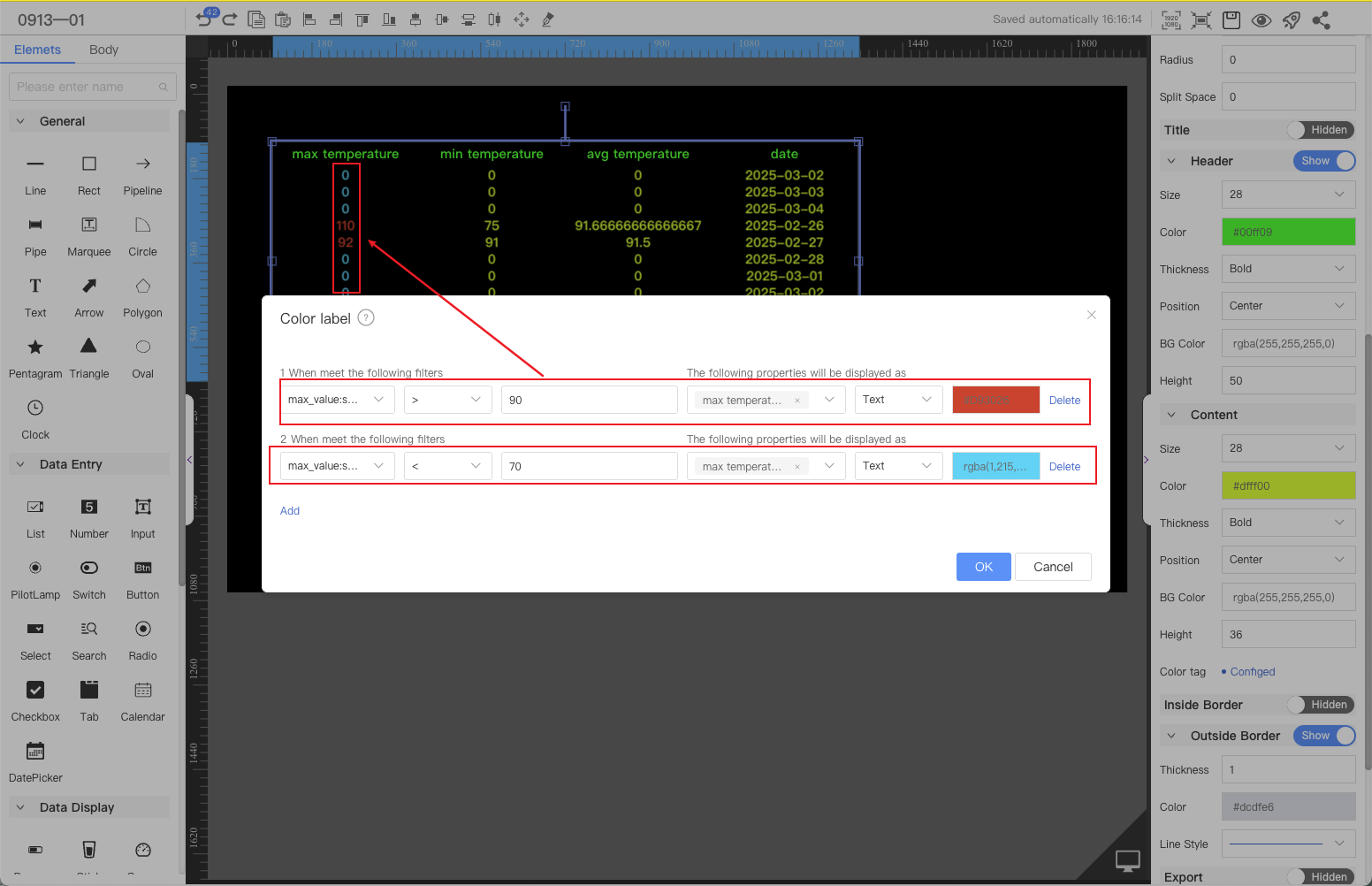Pick the Pentagram star shape
This screenshot has width=1372, height=886.
point(35,348)
